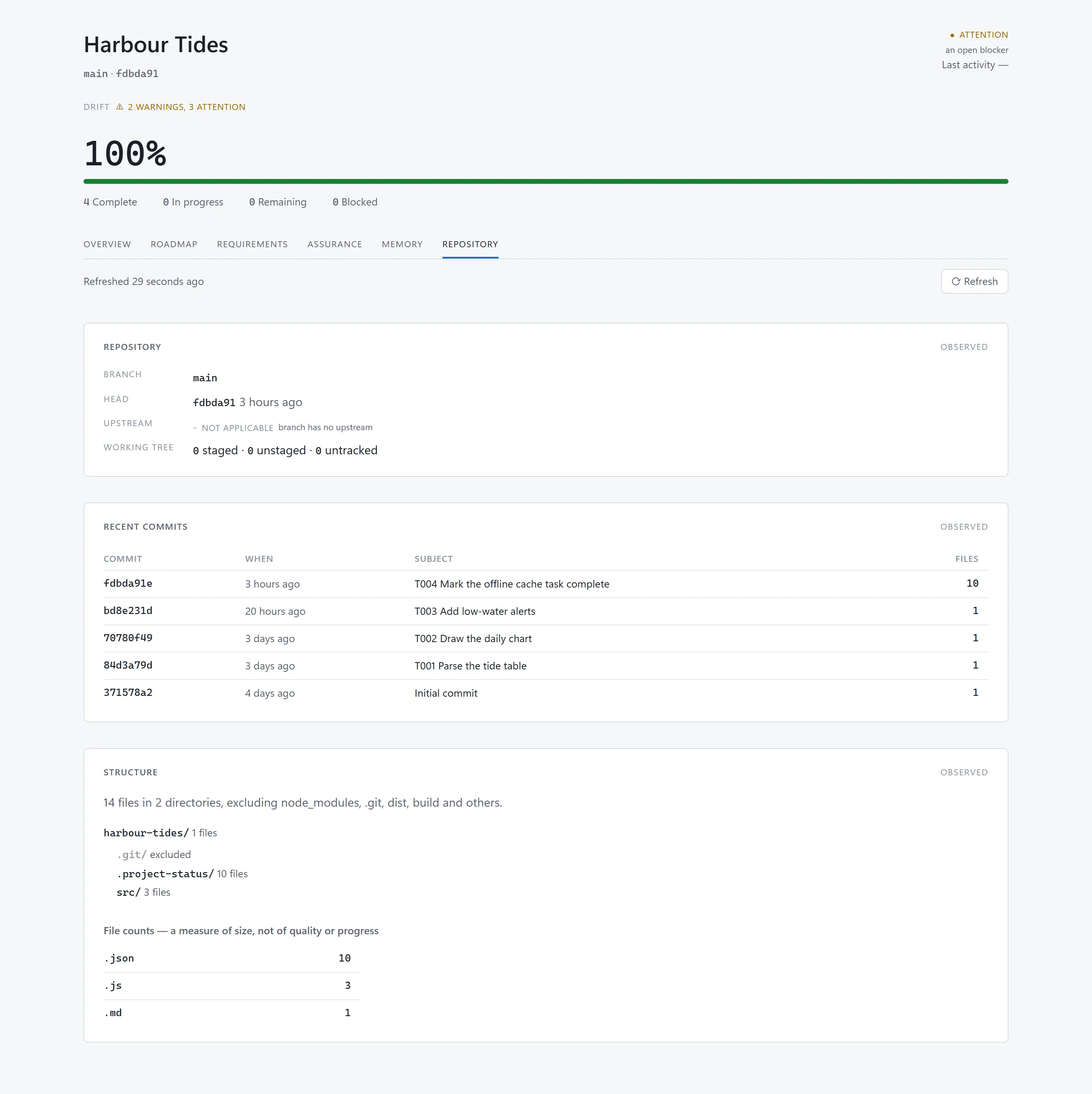Click the drift warning triangle icon
The image size is (1092, 1094).
click(120, 107)
